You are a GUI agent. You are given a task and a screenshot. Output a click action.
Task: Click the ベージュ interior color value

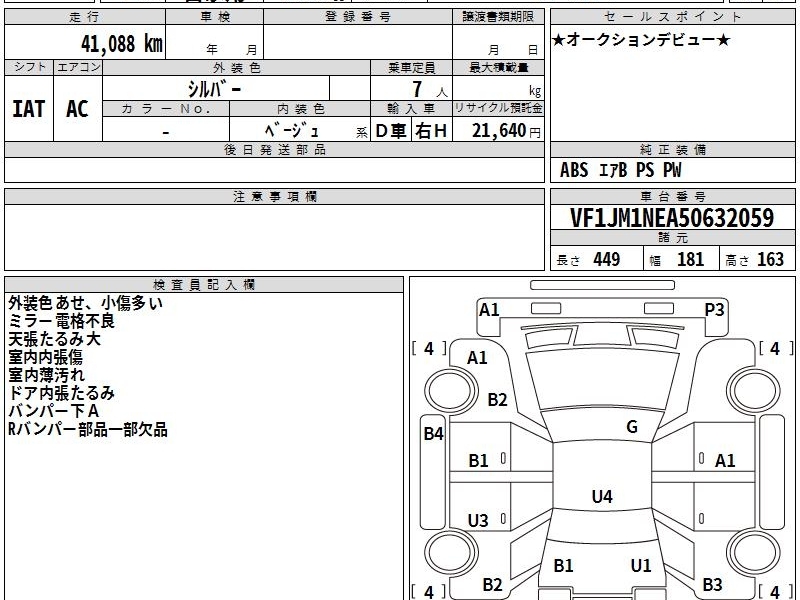click(x=292, y=131)
